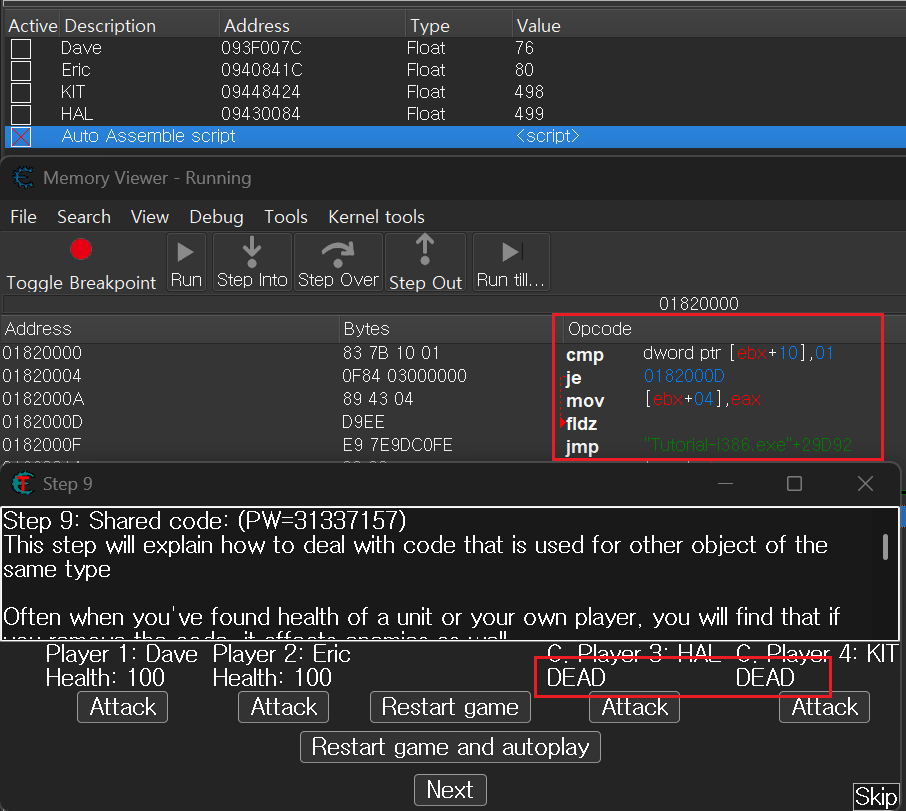Click Attack under Player 1 Dave

tap(123, 708)
